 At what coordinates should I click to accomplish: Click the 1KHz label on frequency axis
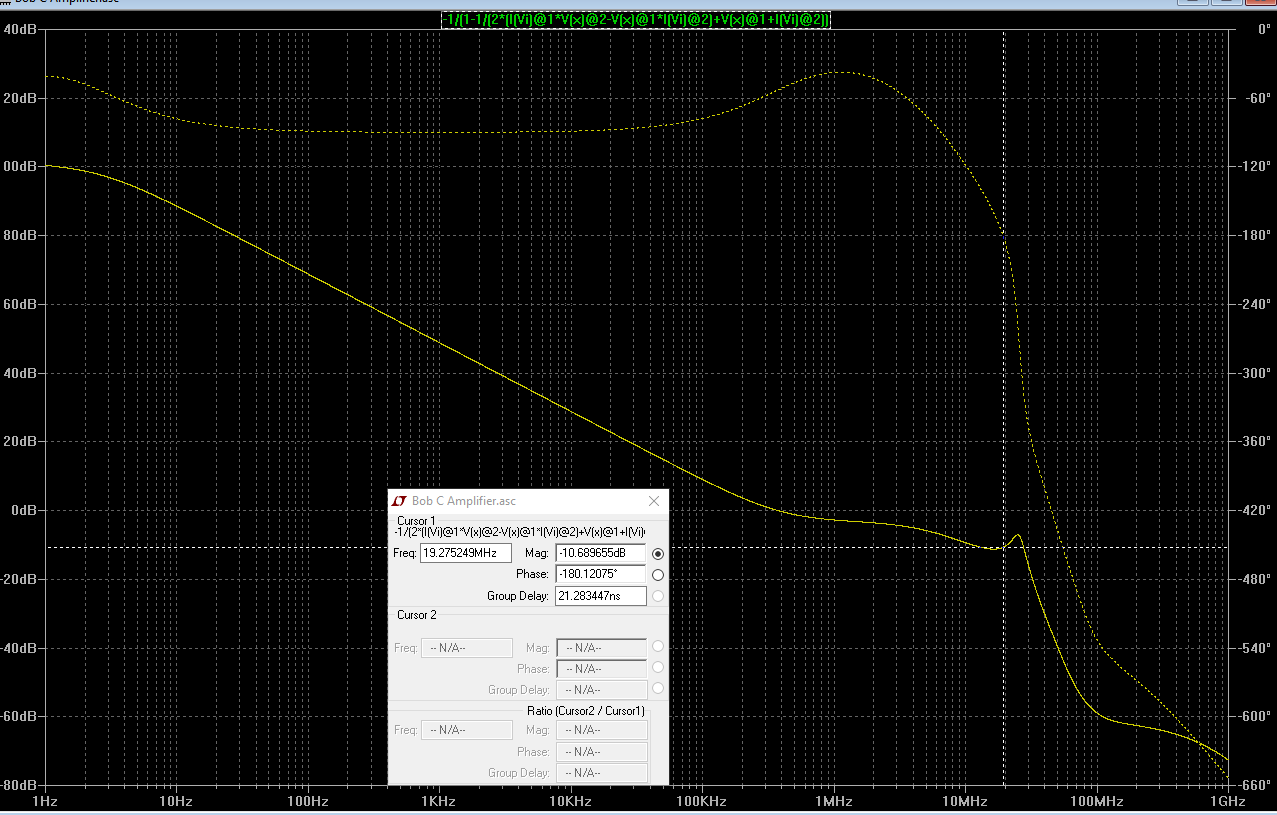tap(438, 802)
